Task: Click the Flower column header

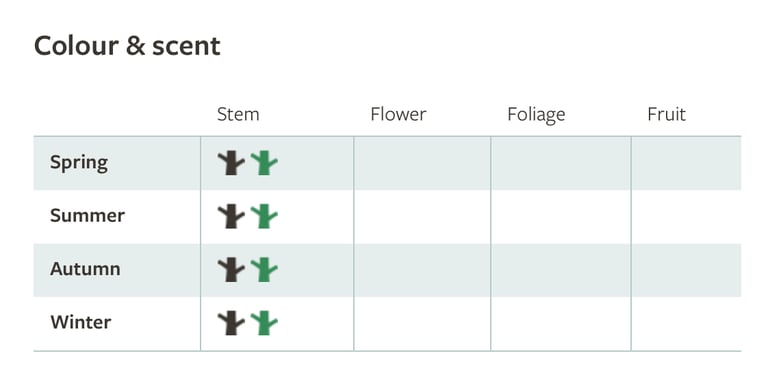Action: point(398,114)
